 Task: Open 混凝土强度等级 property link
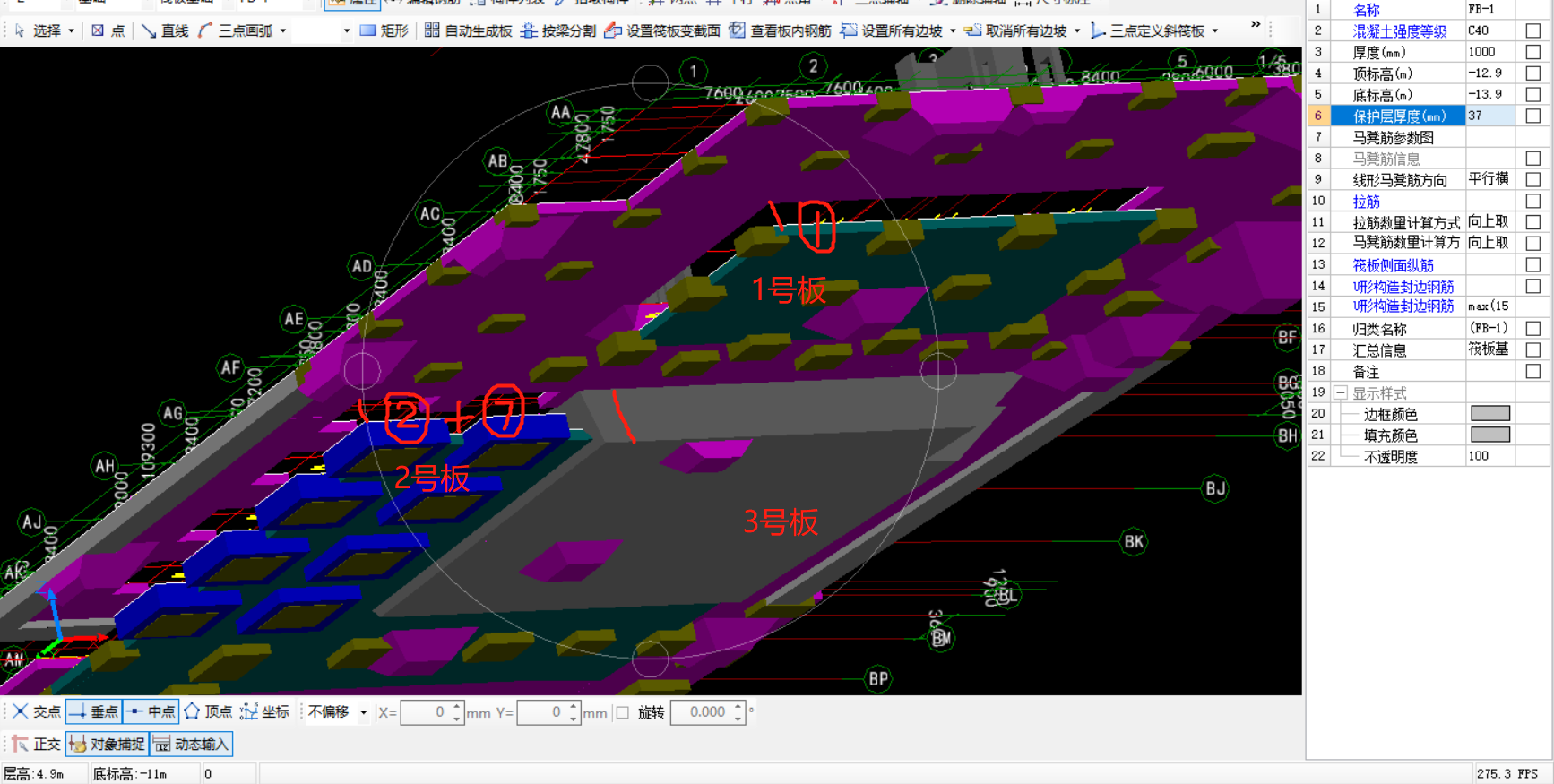point(1400,31)
